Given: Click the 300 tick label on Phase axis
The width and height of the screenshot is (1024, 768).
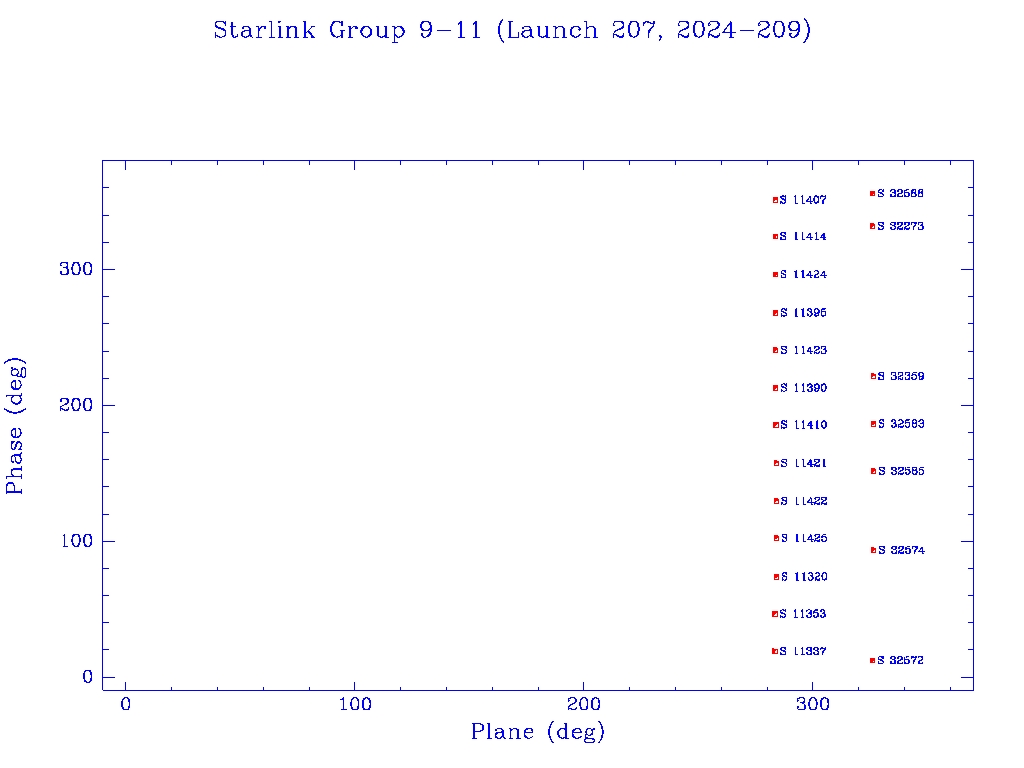Looking at the screenshot, I should [76, 269].
